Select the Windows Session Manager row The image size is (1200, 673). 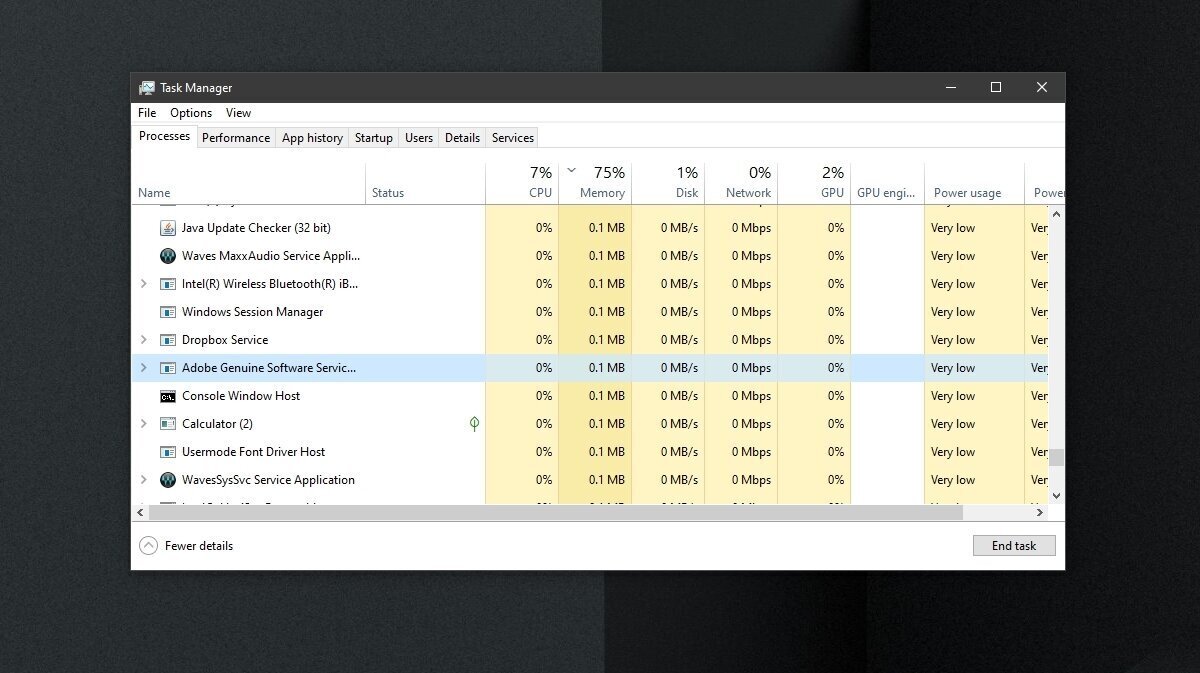pyautogui.click(x=252, y=312)
